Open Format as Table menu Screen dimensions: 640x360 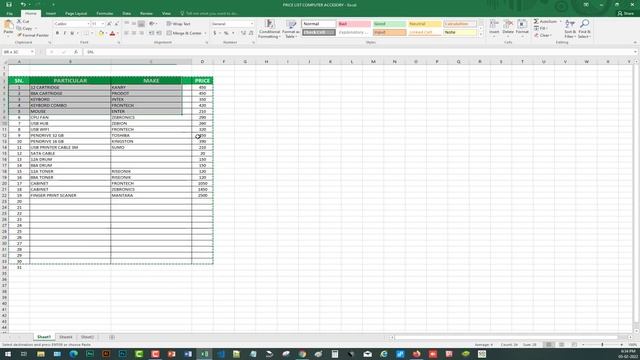click(x=291, y=29)
